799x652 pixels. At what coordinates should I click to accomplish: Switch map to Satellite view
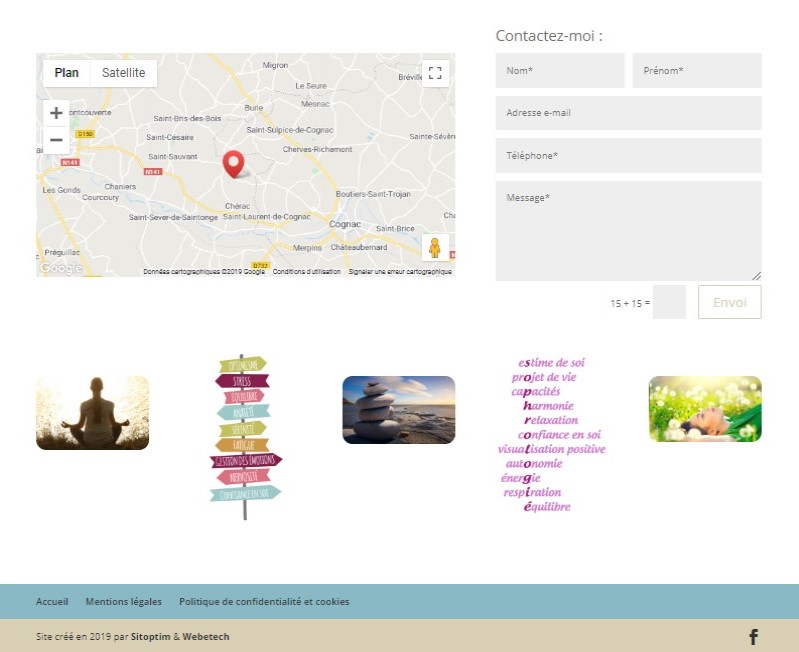[123, 73]
